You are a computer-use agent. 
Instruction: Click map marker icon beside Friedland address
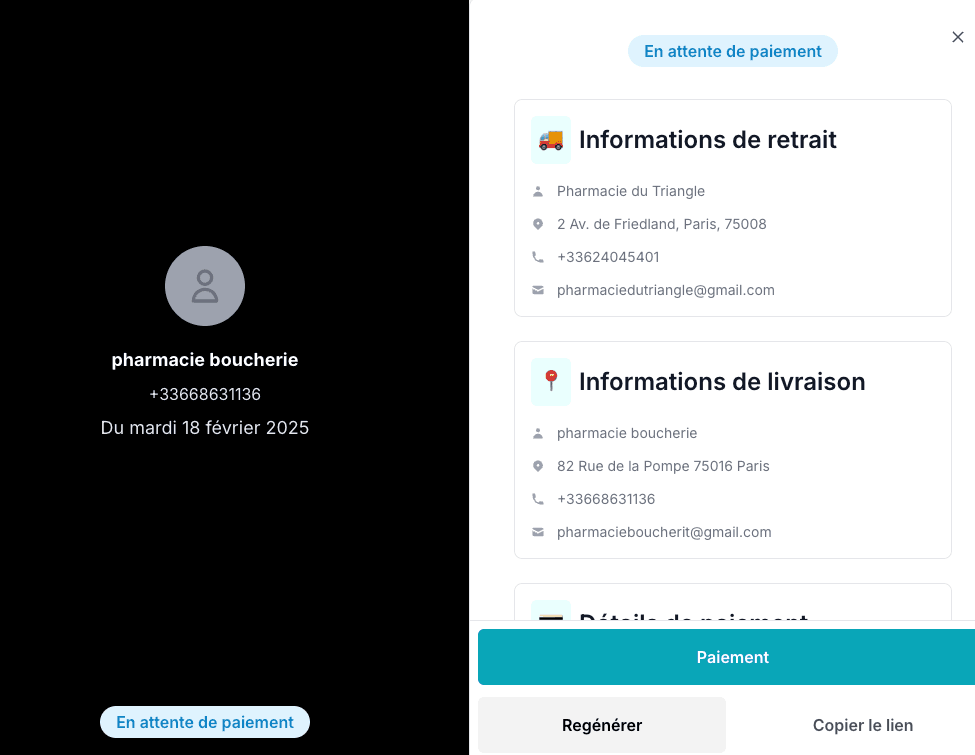click(x=538, y=224)
